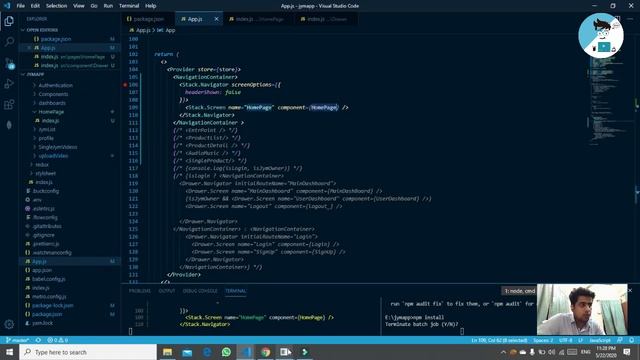Select the TERMINAL panel tab

236,291
